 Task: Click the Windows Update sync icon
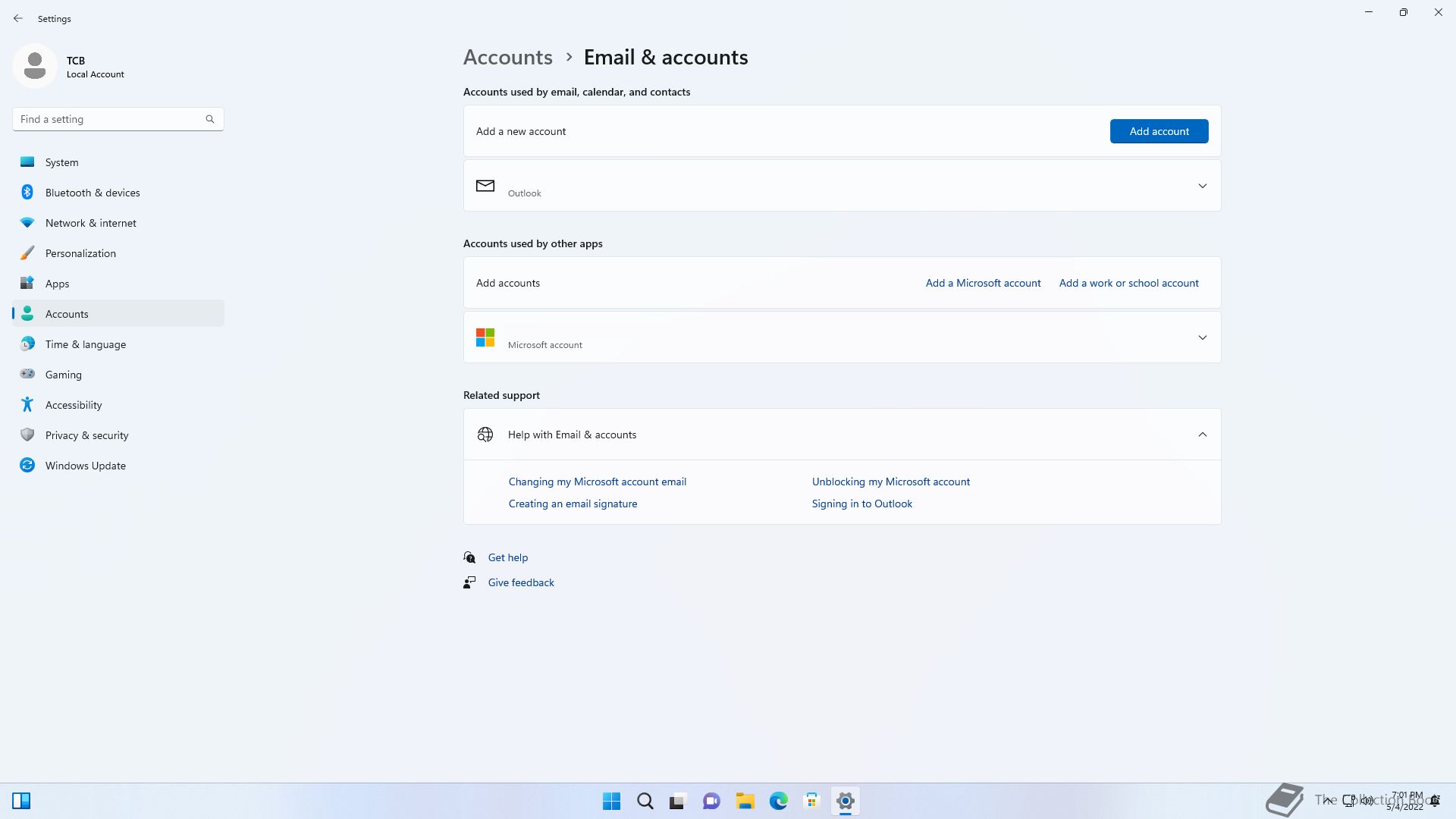[x=27, y=466]
